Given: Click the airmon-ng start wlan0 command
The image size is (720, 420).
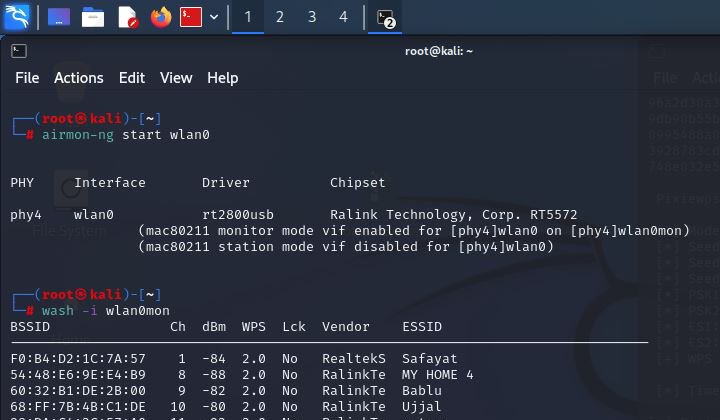Looking at the screenshot, I should [x=126, y=135].
